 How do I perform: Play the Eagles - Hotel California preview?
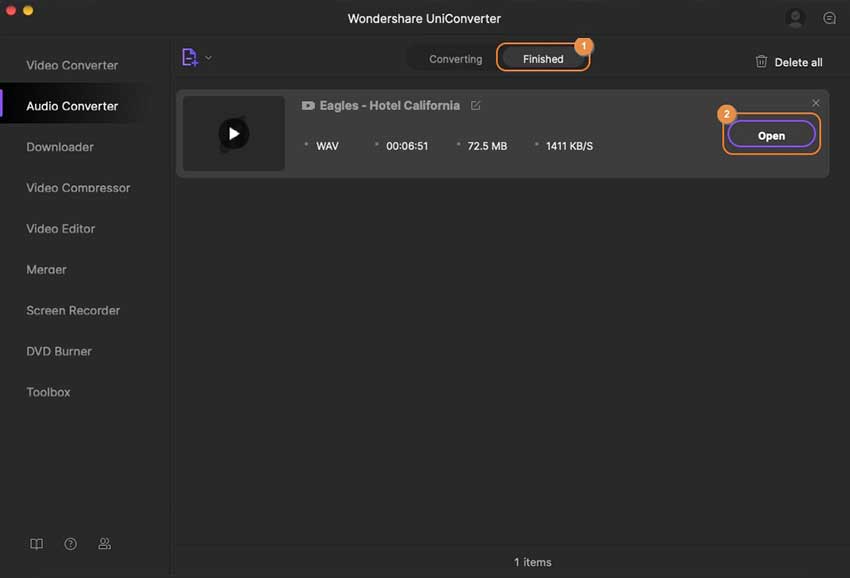[x=234, y=133]
